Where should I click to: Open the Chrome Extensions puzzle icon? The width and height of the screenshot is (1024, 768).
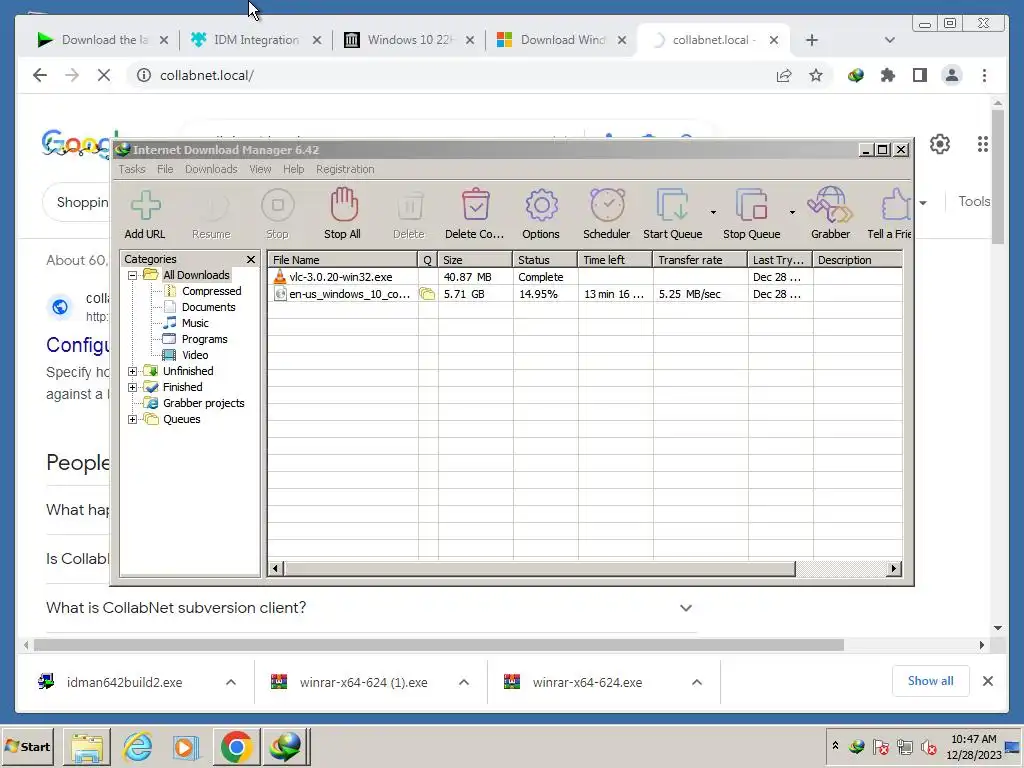[888, 76]
